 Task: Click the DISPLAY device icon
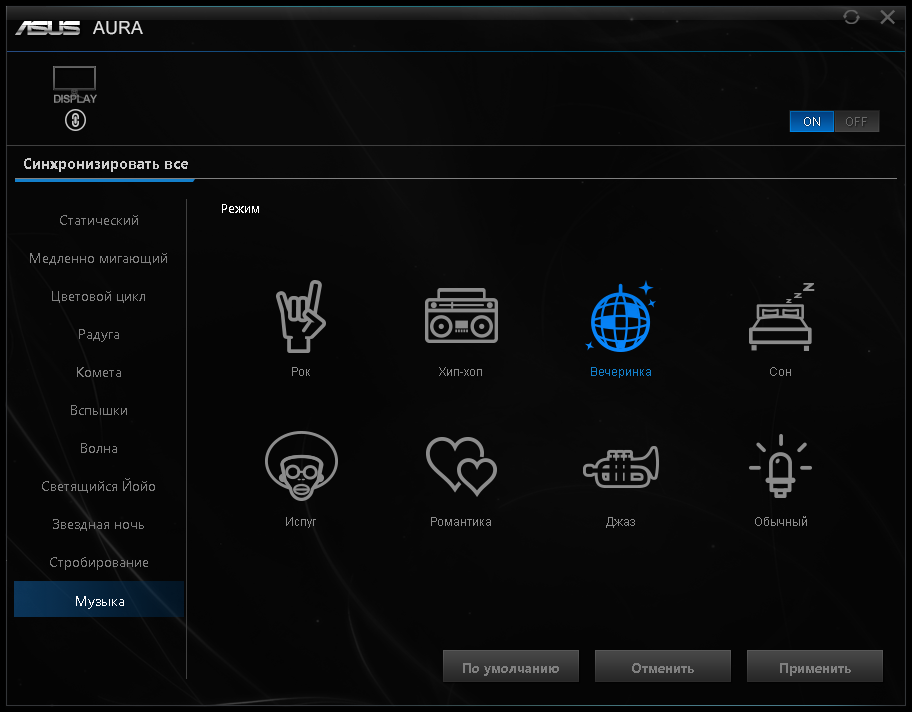74,85
